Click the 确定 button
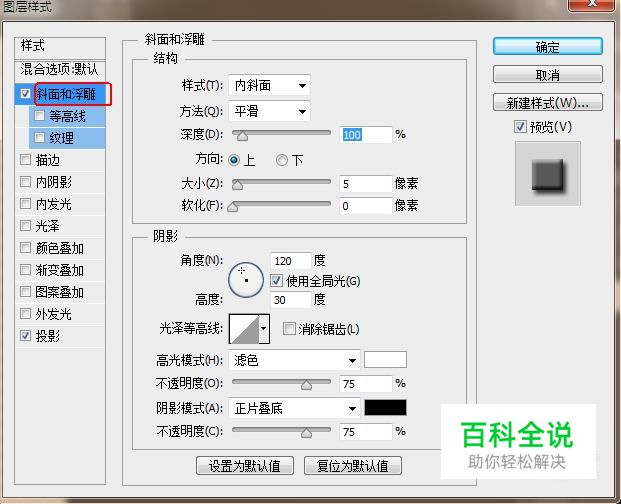 pyautogui.click(x=548, y=47)
